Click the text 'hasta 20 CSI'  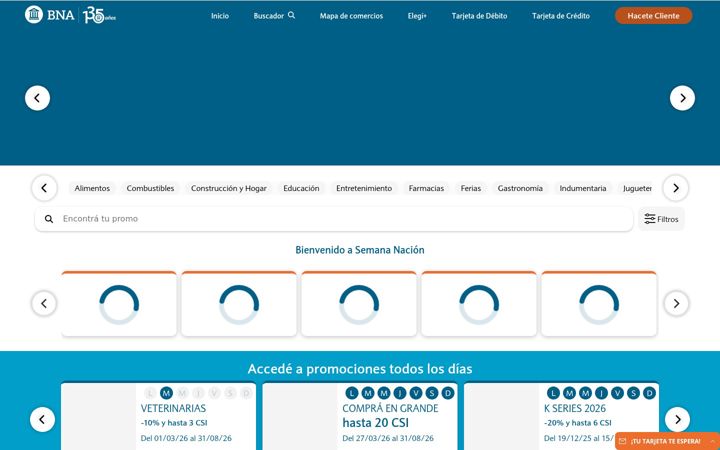[x=376, y=422]
